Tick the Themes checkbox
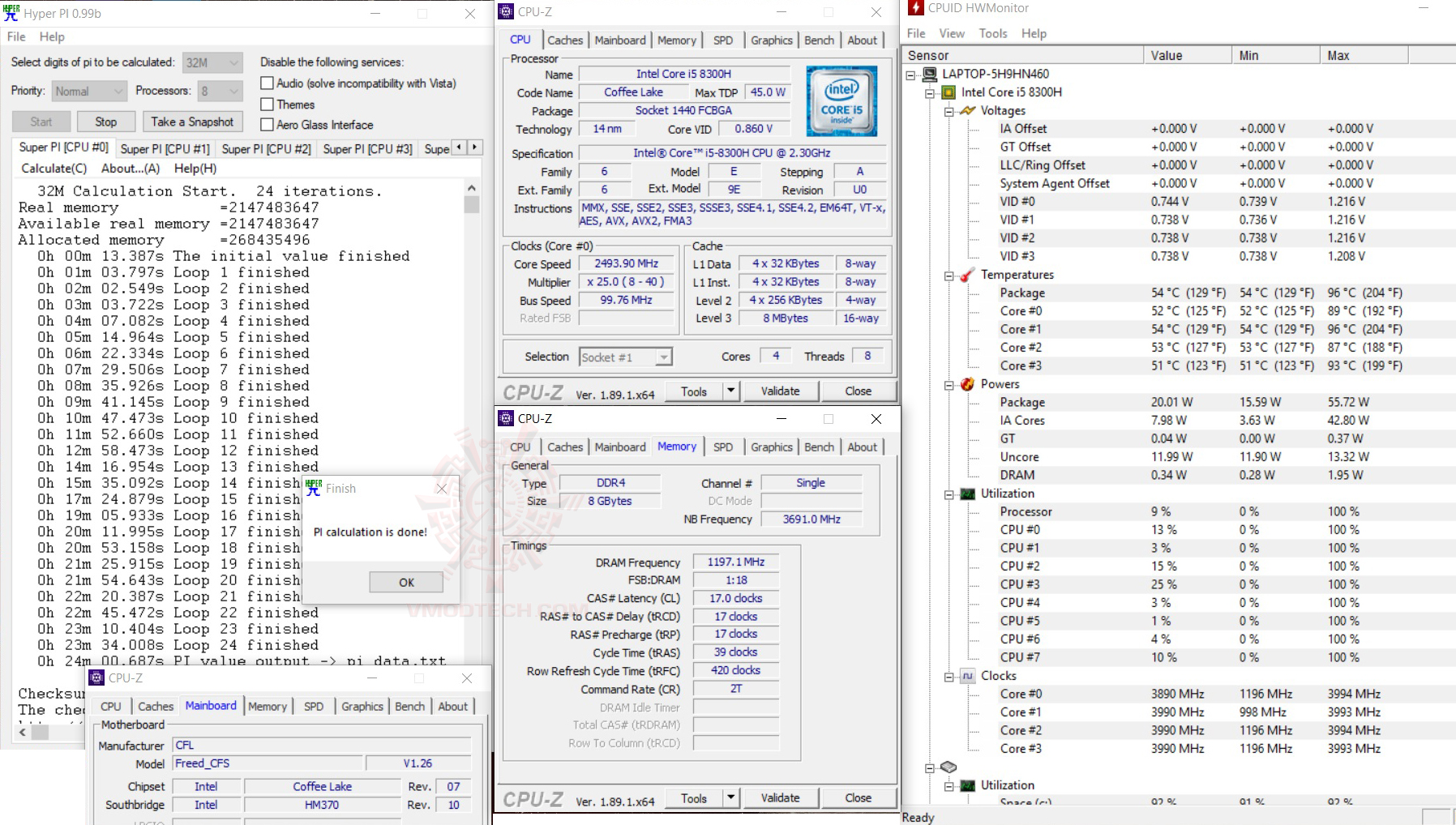 (267, 104)
